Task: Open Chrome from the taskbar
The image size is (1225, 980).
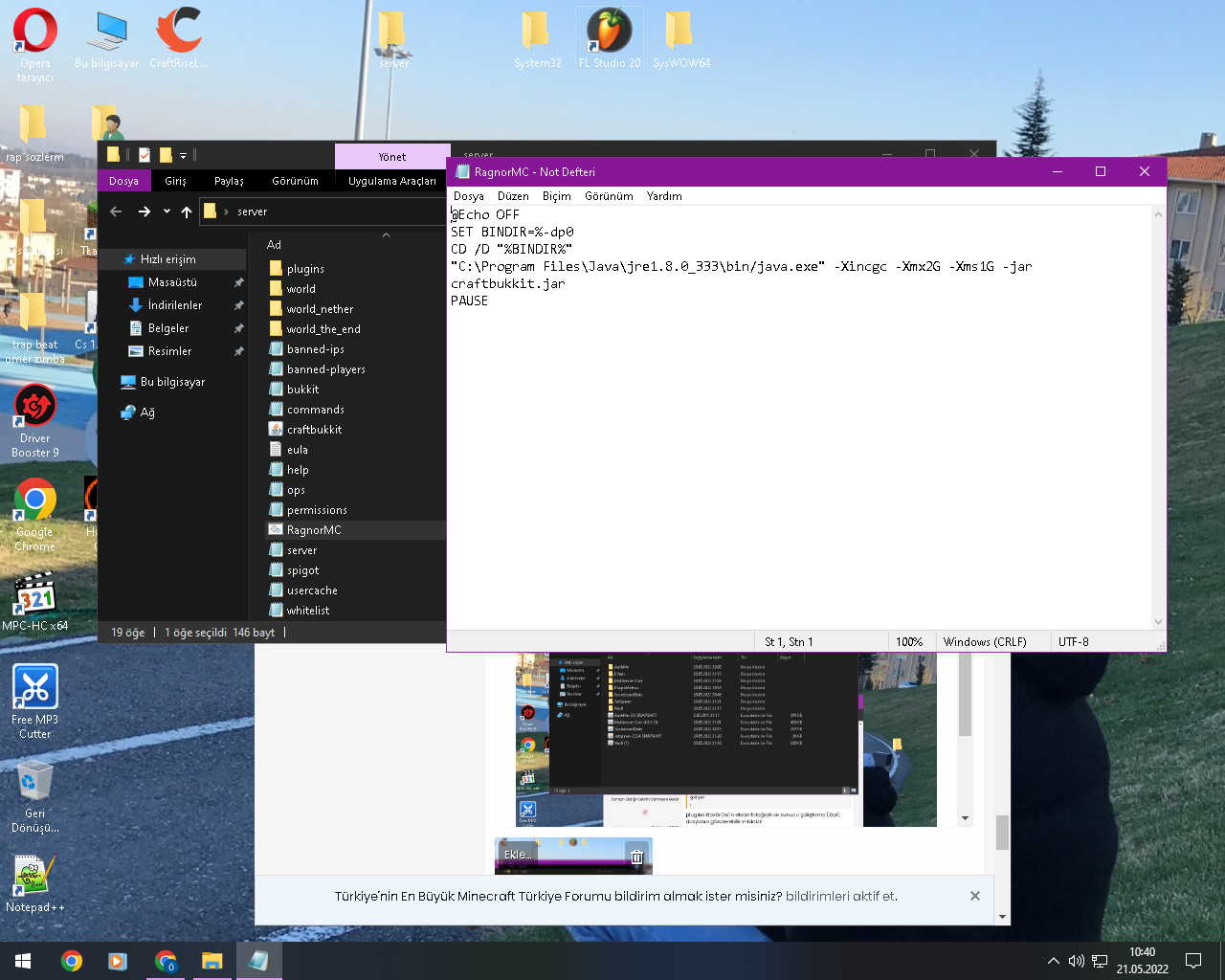Action: 72,961
